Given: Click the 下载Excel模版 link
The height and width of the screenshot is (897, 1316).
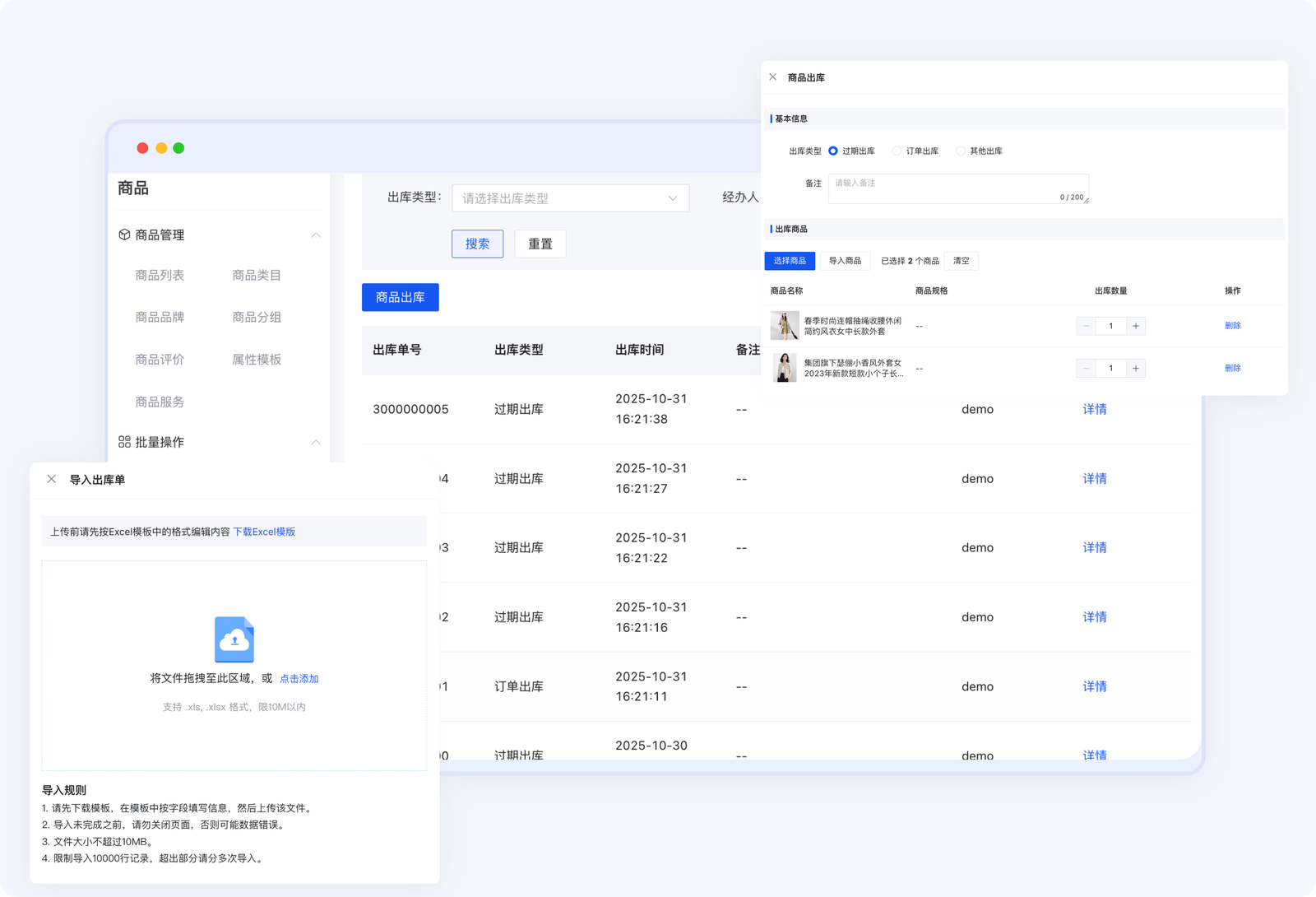Looking at the screenshot, I should coord(265,532).
